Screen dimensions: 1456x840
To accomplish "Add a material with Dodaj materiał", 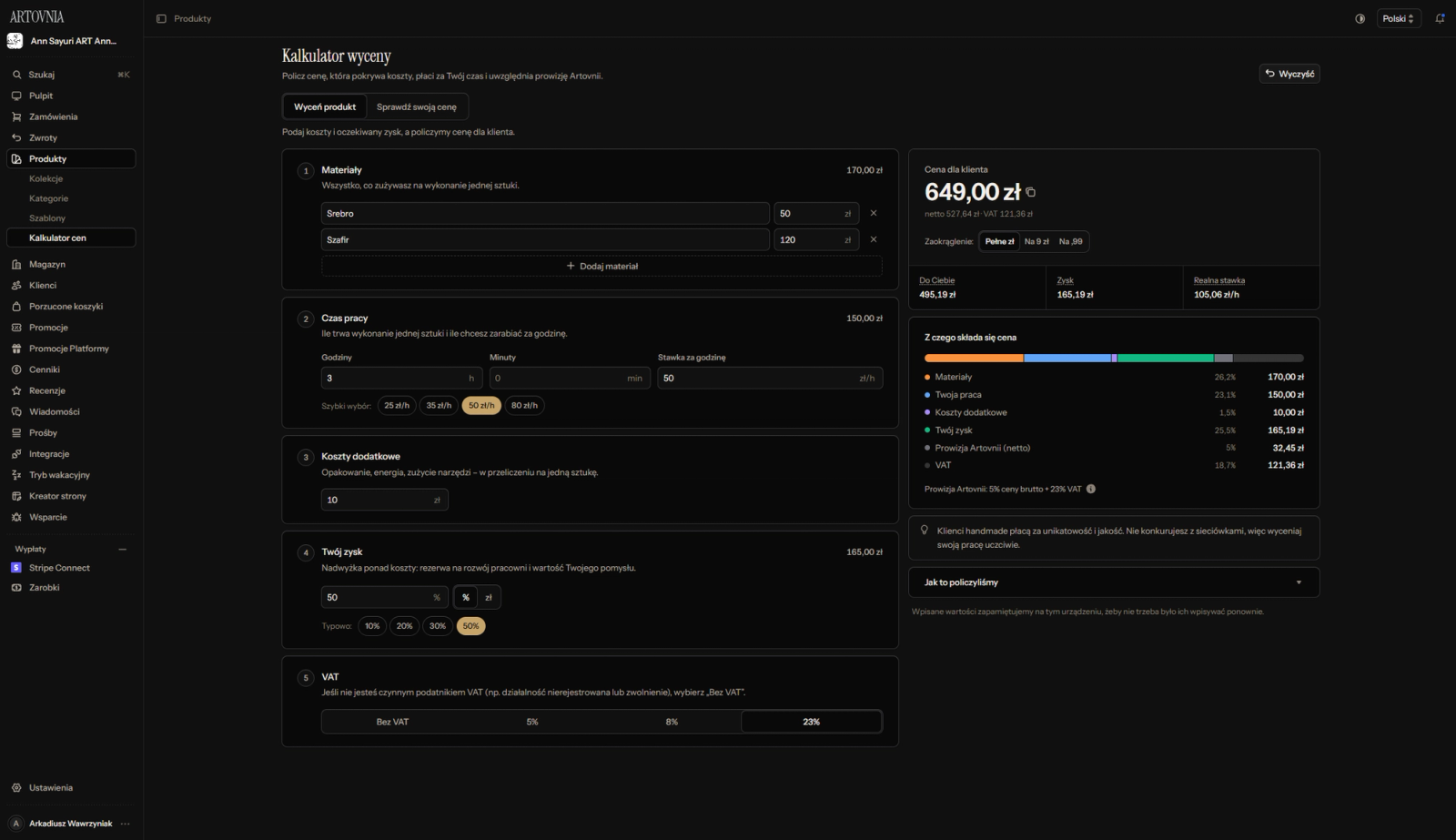I will pos(602,266).
